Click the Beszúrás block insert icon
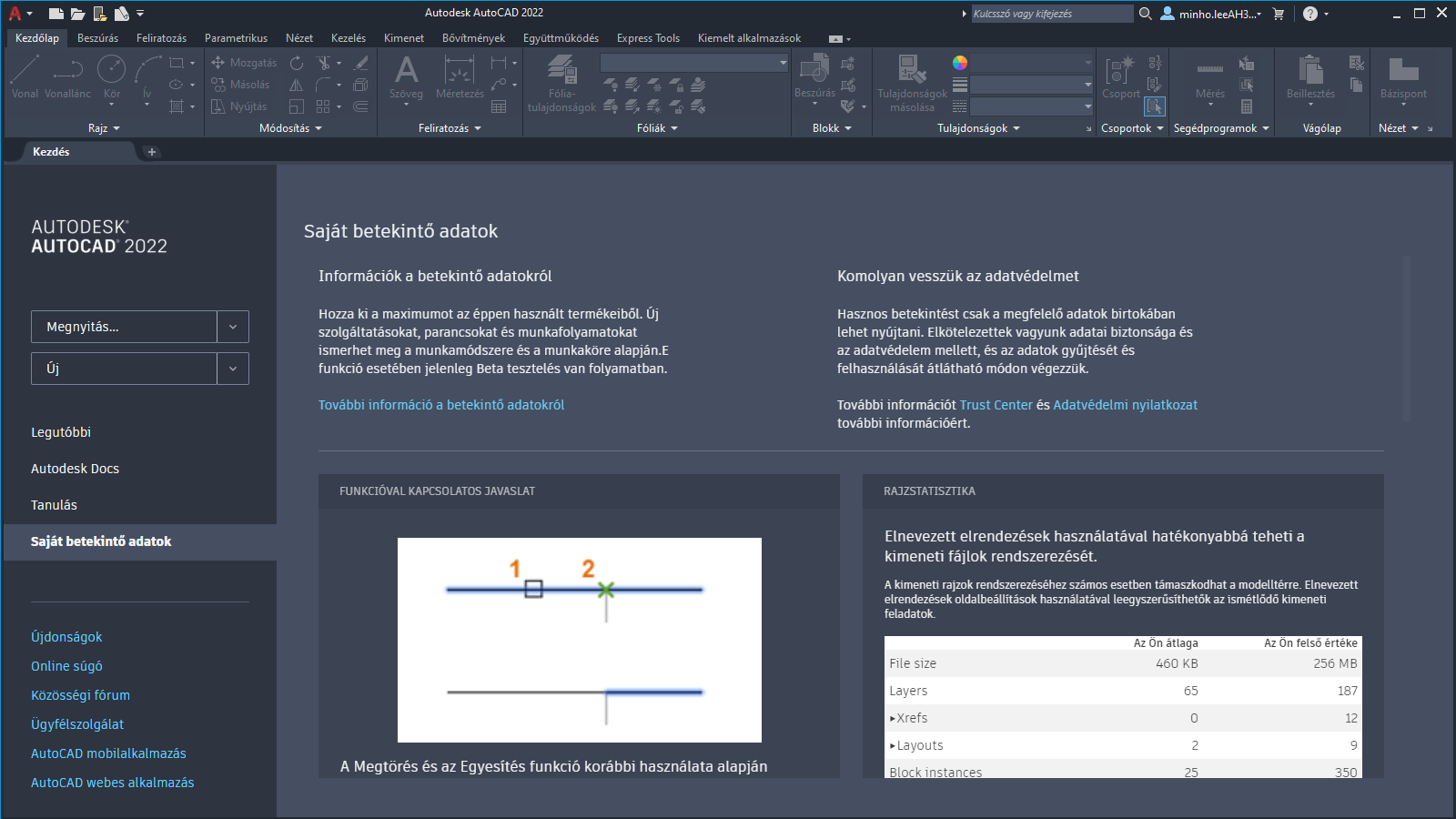Viewport: 1456px width, 819px height. tap(814, 69)
